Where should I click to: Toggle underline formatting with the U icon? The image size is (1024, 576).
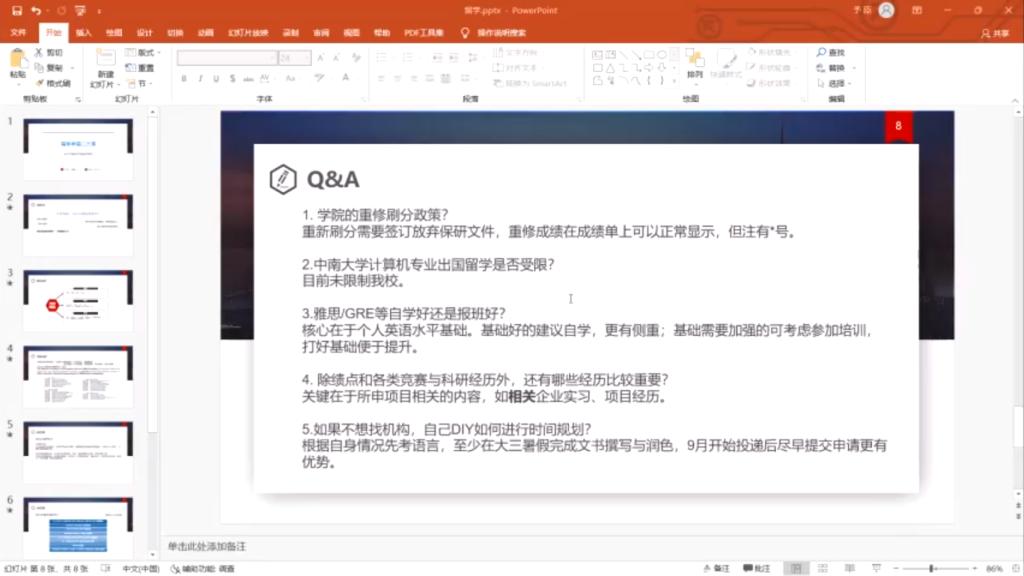click(217, 78)
